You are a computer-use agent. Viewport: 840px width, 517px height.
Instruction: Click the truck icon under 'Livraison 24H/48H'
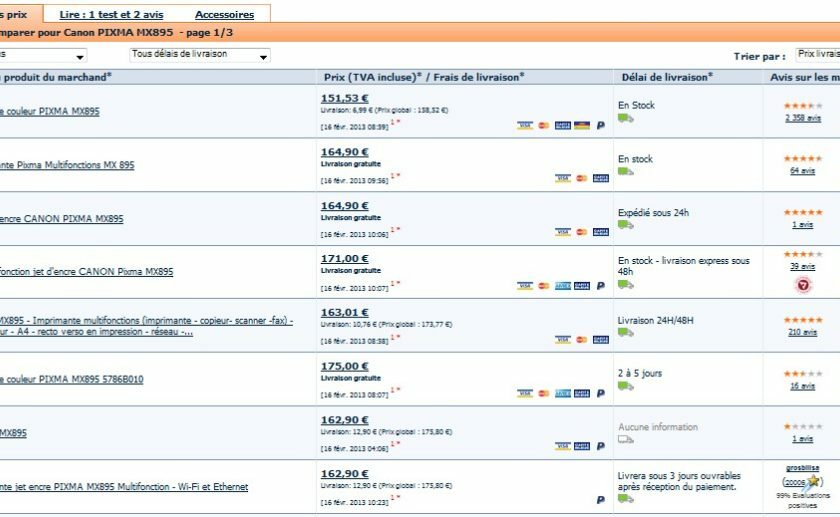(x=625, y=333)
